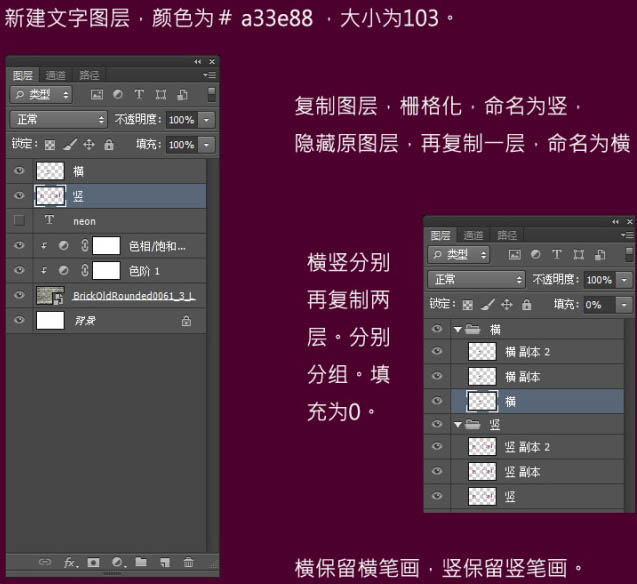The image size is (637, 584).
Task: Open 类型 filter dropdown in right panel
Action: pos(459,255)
